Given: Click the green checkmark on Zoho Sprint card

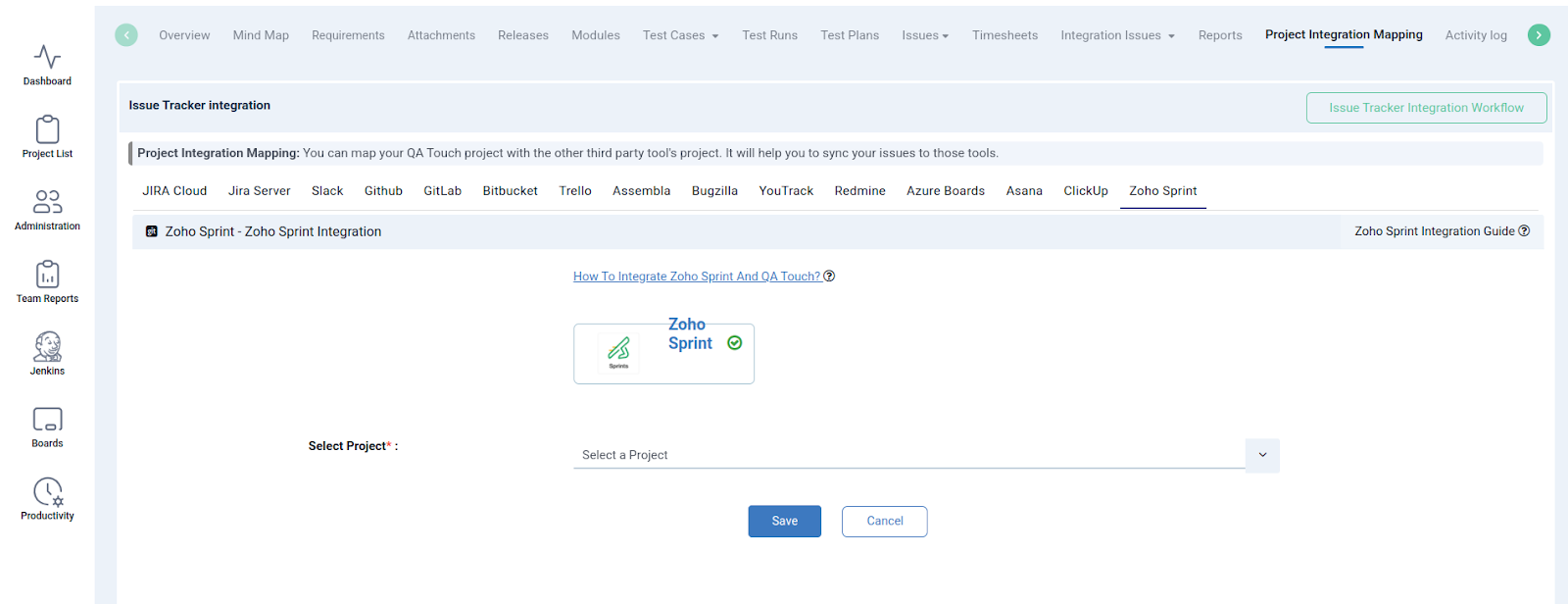Looking at the screenshot, I should (x=735, y=343).
